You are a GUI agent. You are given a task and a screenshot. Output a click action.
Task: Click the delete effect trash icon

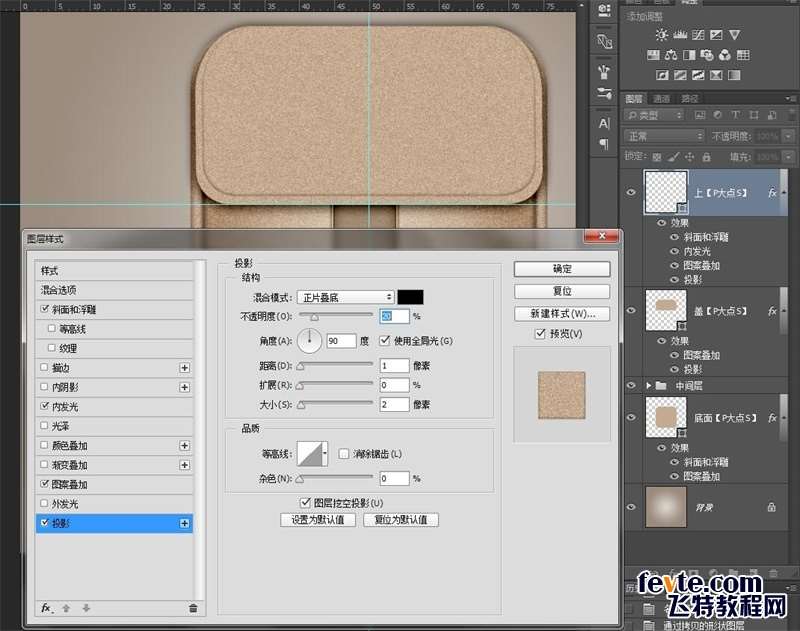point(193,608)
